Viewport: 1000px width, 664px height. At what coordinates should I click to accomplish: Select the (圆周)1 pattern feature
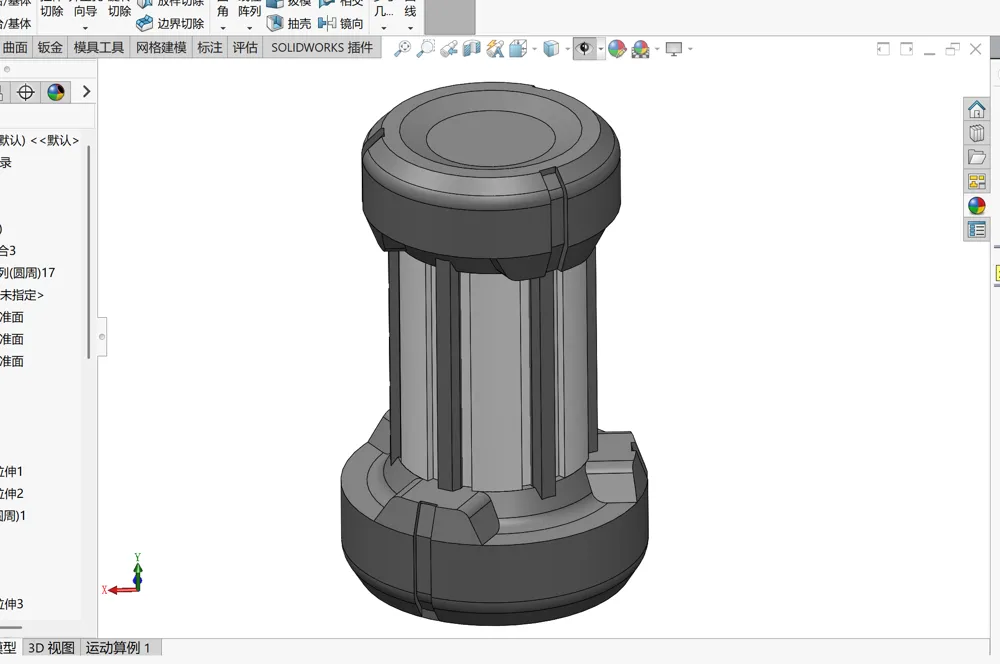coord(13,516)
